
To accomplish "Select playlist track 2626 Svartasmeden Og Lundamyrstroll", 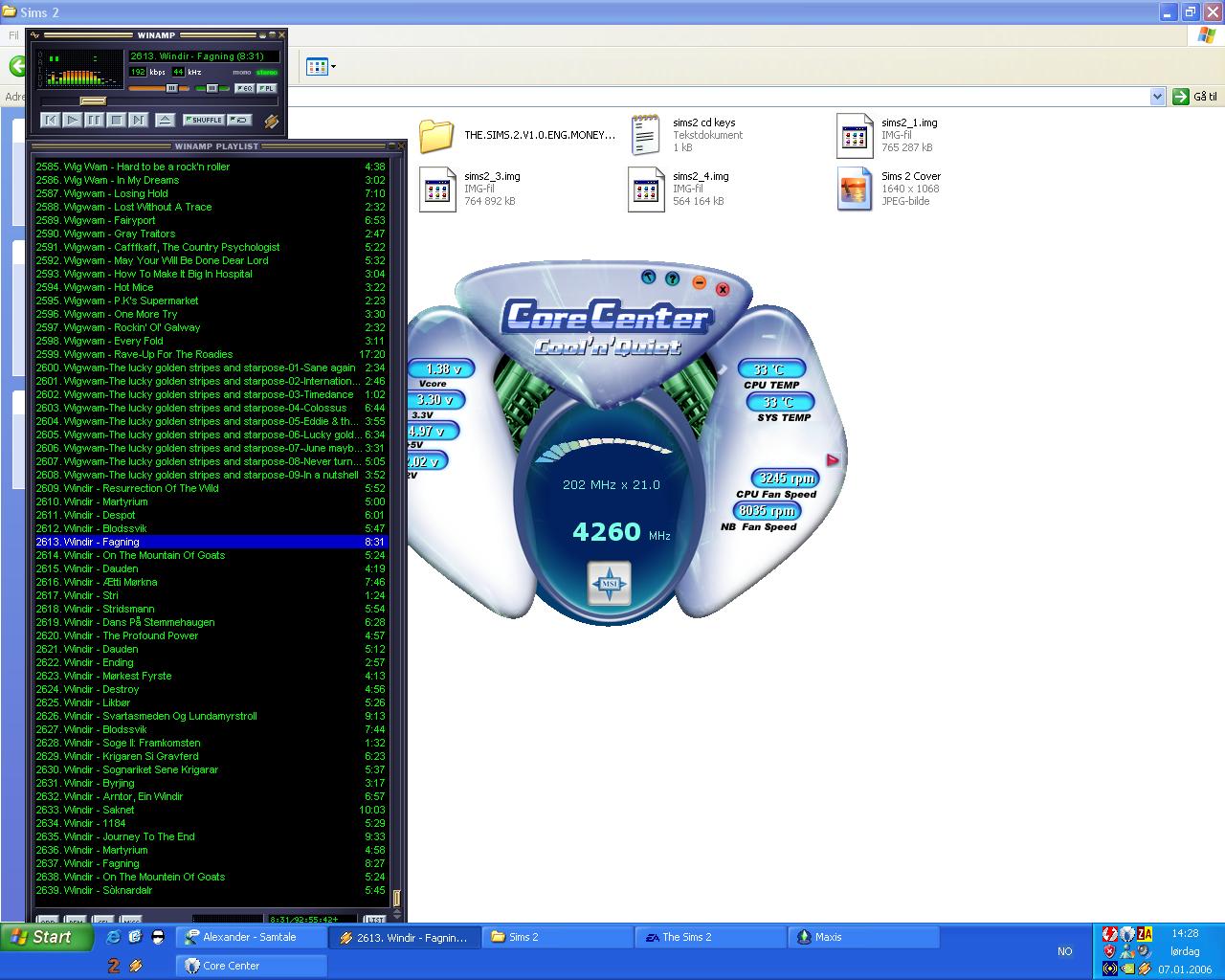I will coord(211,716).
